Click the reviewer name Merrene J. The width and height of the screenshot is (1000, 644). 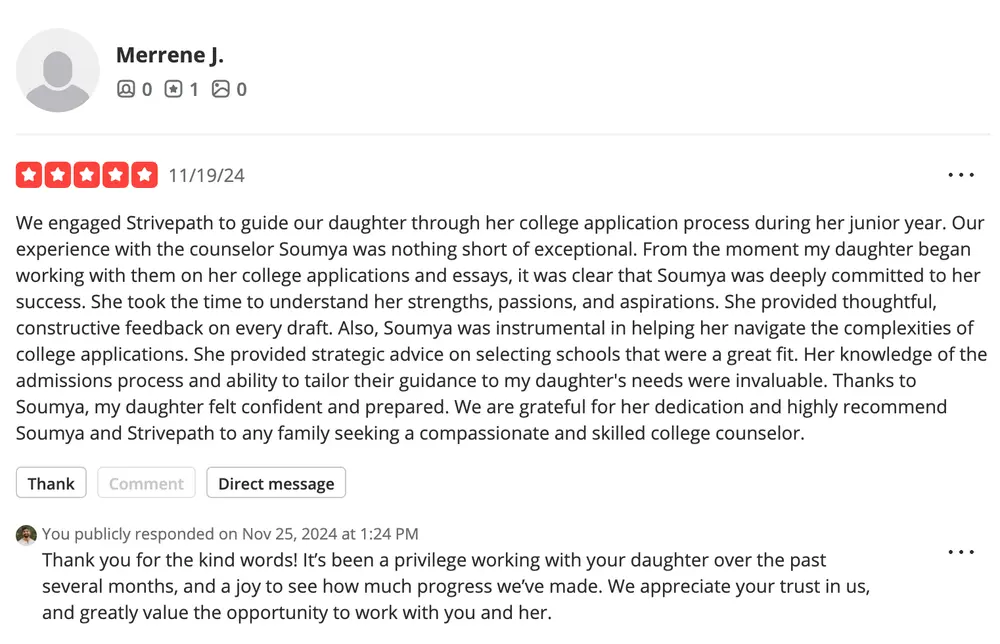pos(170,55)
